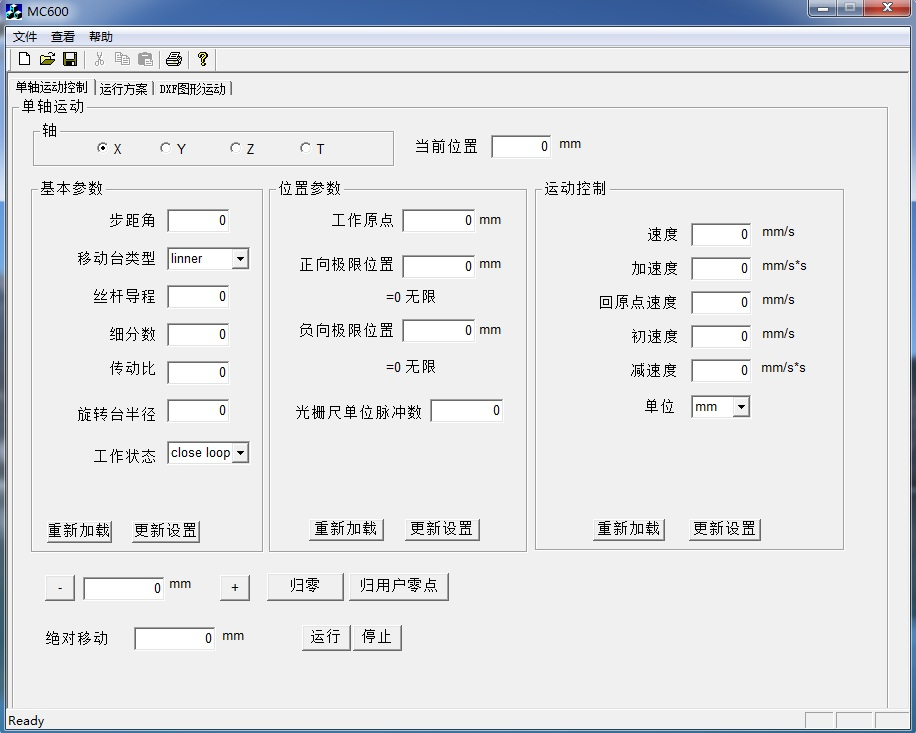This screenshot has height=733, width=916.
Task: Select the T axis radio button
Action: pyautogui.click(x=306, y=148)
